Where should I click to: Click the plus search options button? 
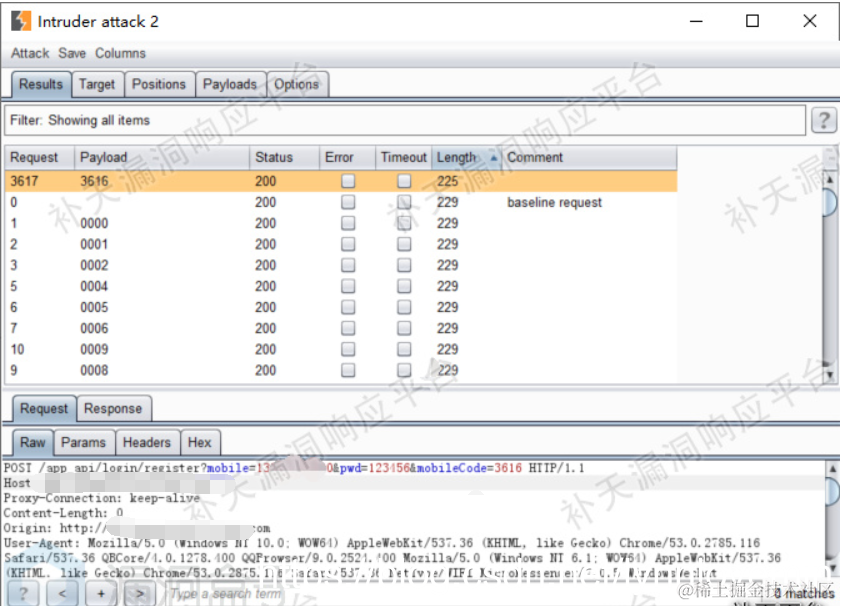(x=101, y=594)
